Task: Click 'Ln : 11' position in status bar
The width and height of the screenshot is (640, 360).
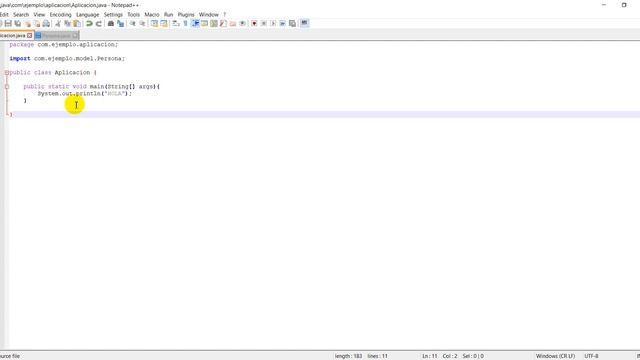Action: pyautogui.click(x=429, y=356)
